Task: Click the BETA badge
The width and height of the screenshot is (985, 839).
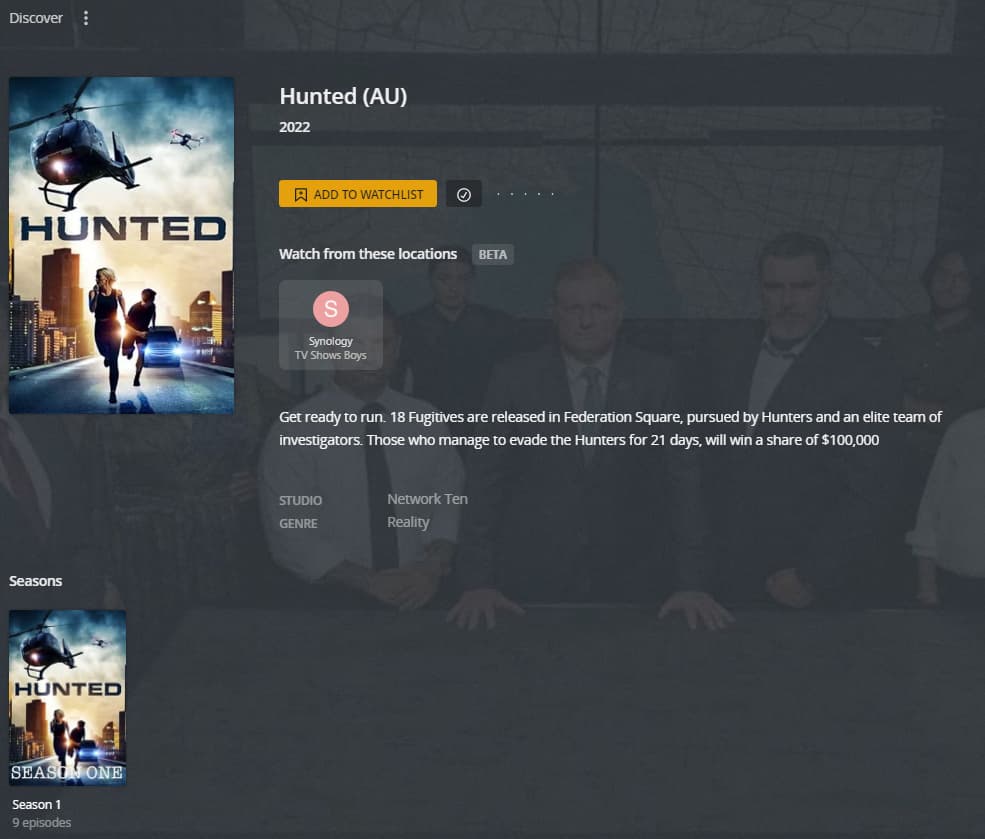Action: pos(492,254)
